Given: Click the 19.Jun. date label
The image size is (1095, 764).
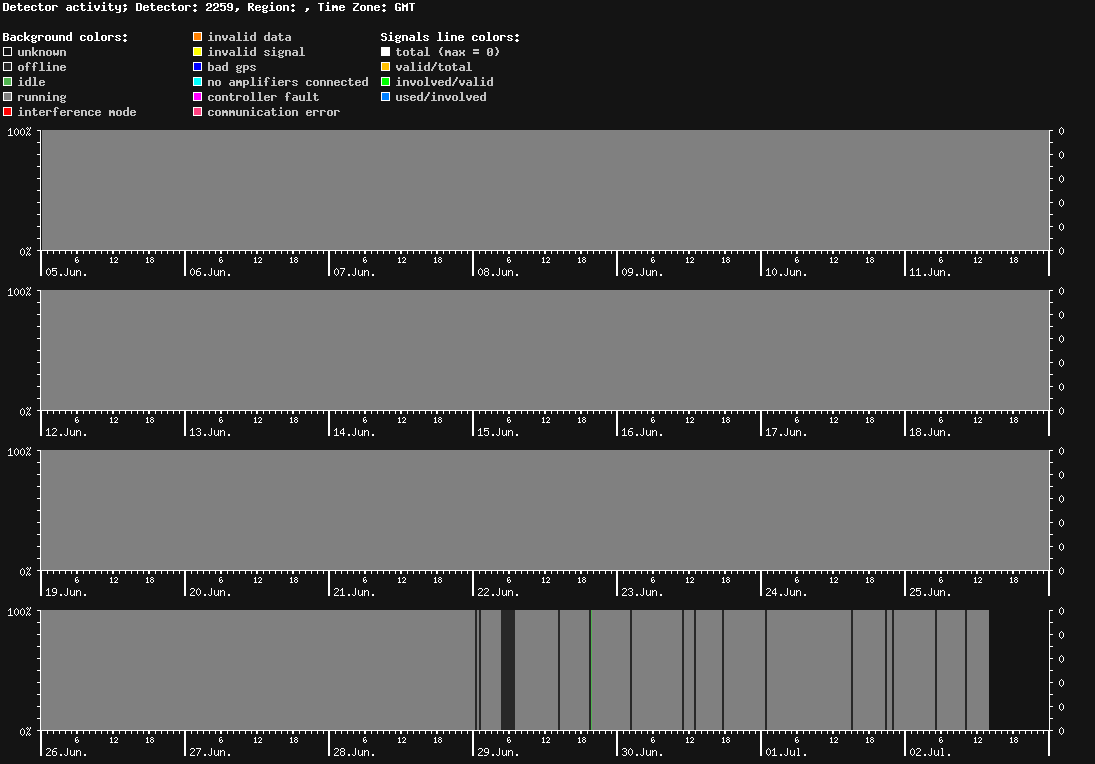Looking at the screenshot, I should [x=66, y=592].
